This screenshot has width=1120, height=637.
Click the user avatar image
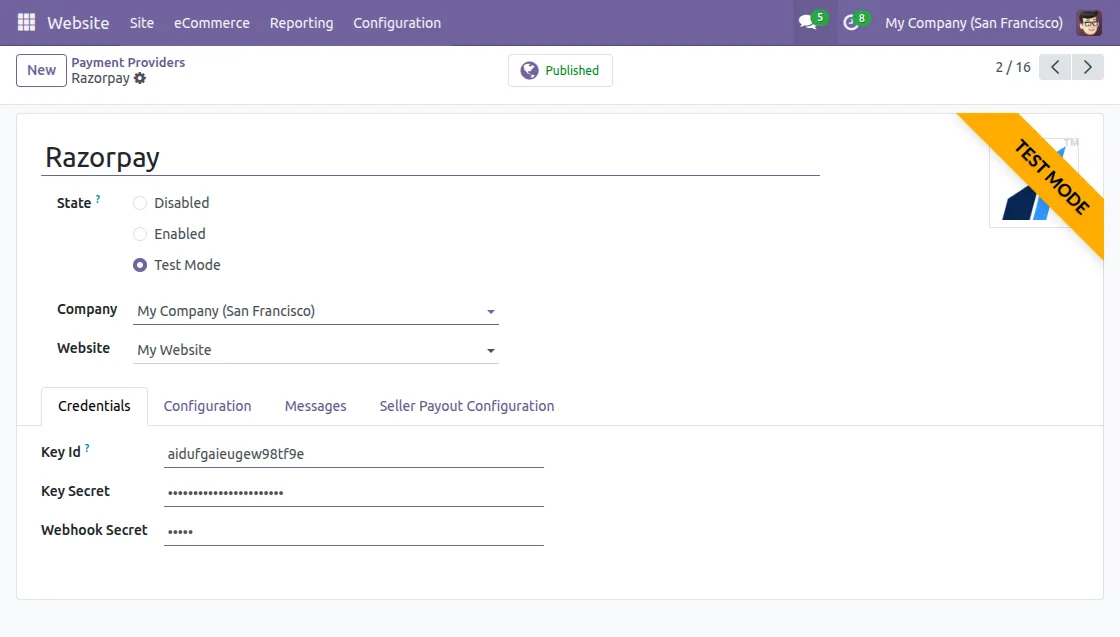(1089, 22)
